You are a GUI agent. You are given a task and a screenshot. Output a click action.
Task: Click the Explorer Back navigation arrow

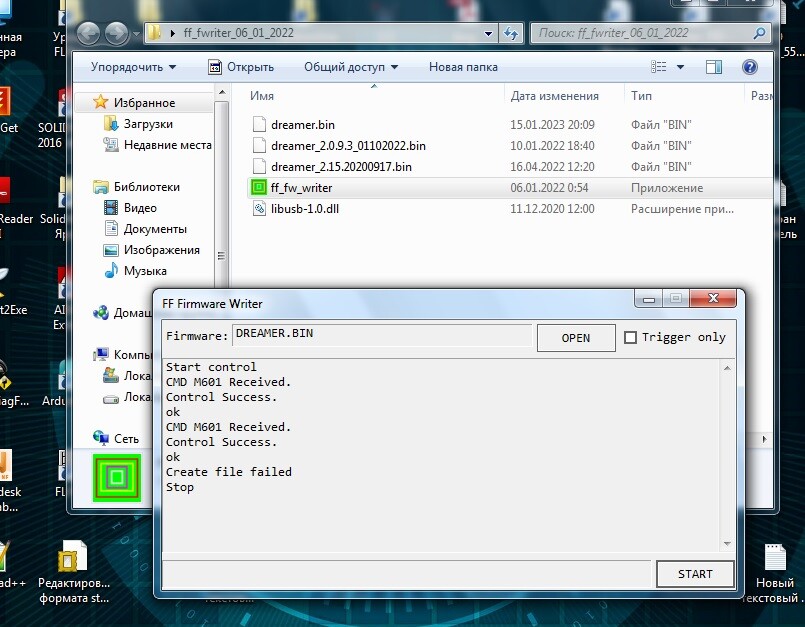89,33
